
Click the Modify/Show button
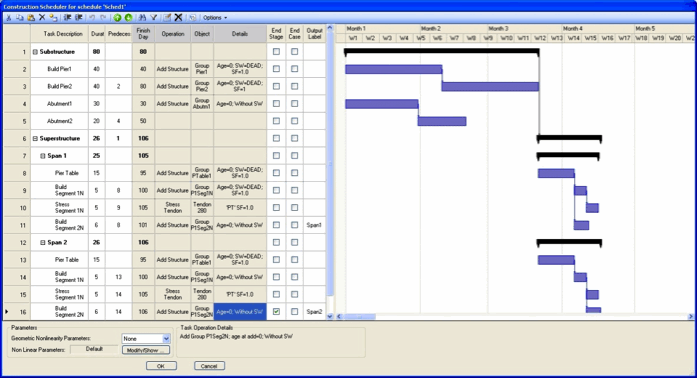click(x=146, y=350)
